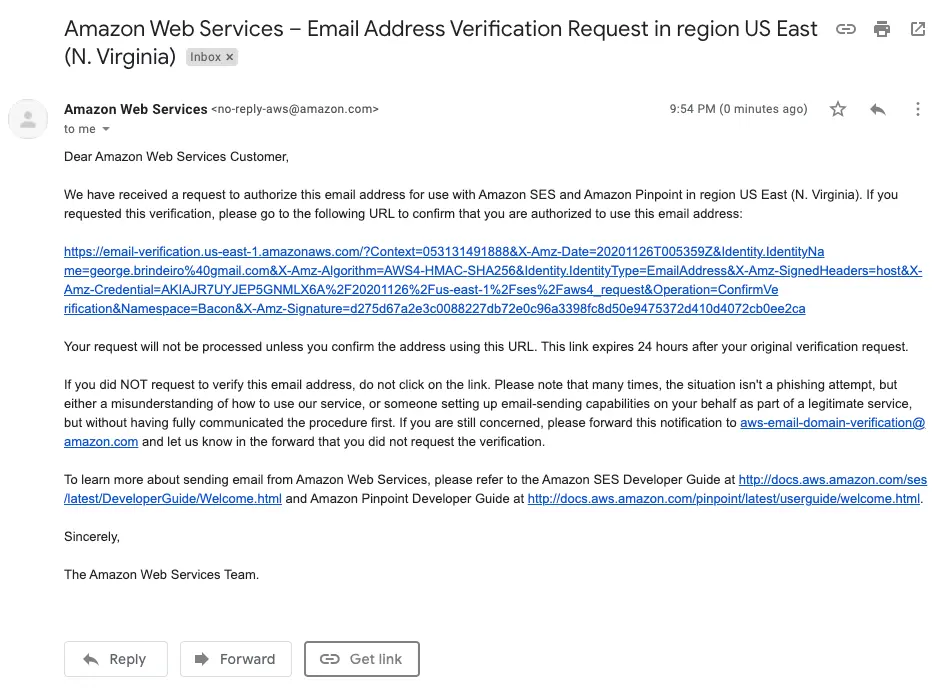Click the reply arrow icon near the timestamp

pos(878,109)
